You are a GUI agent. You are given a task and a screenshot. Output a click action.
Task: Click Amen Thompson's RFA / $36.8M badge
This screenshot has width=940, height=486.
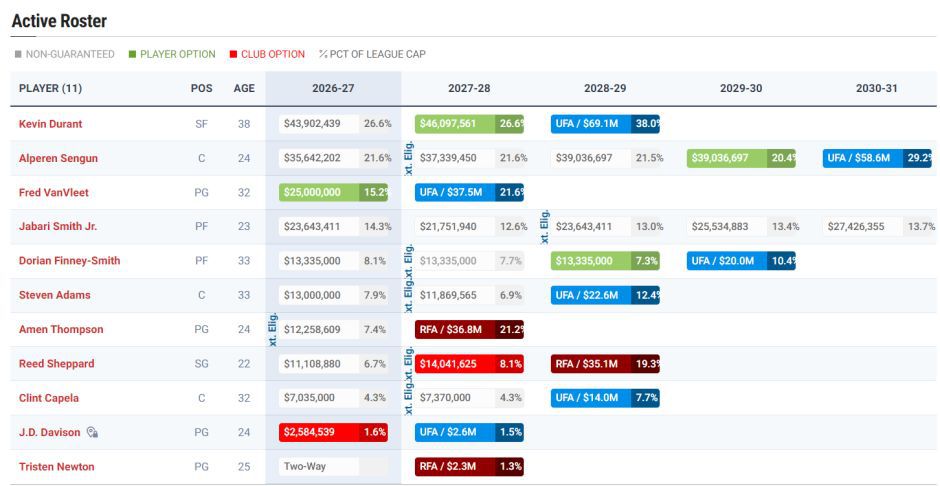(469, 329)
